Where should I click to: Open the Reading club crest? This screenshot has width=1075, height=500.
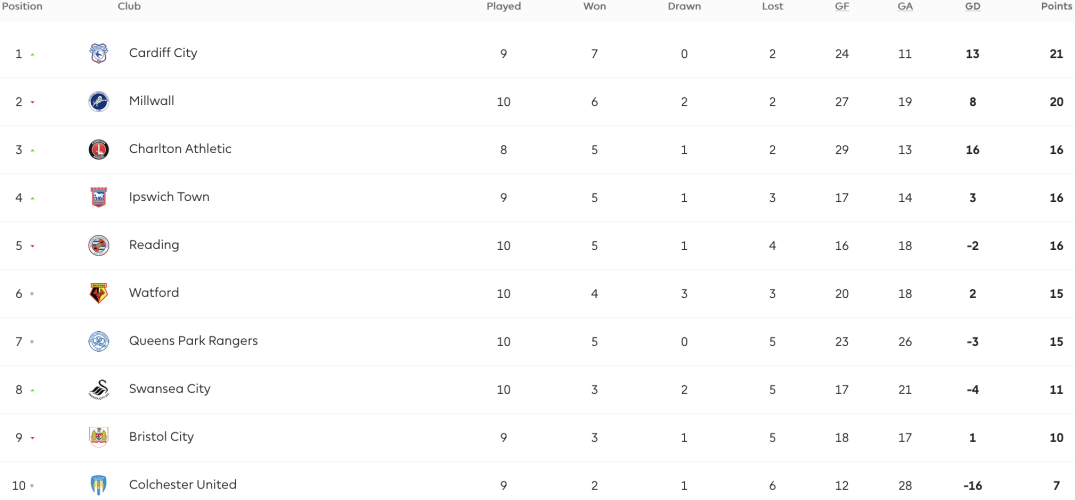[99, 246]
